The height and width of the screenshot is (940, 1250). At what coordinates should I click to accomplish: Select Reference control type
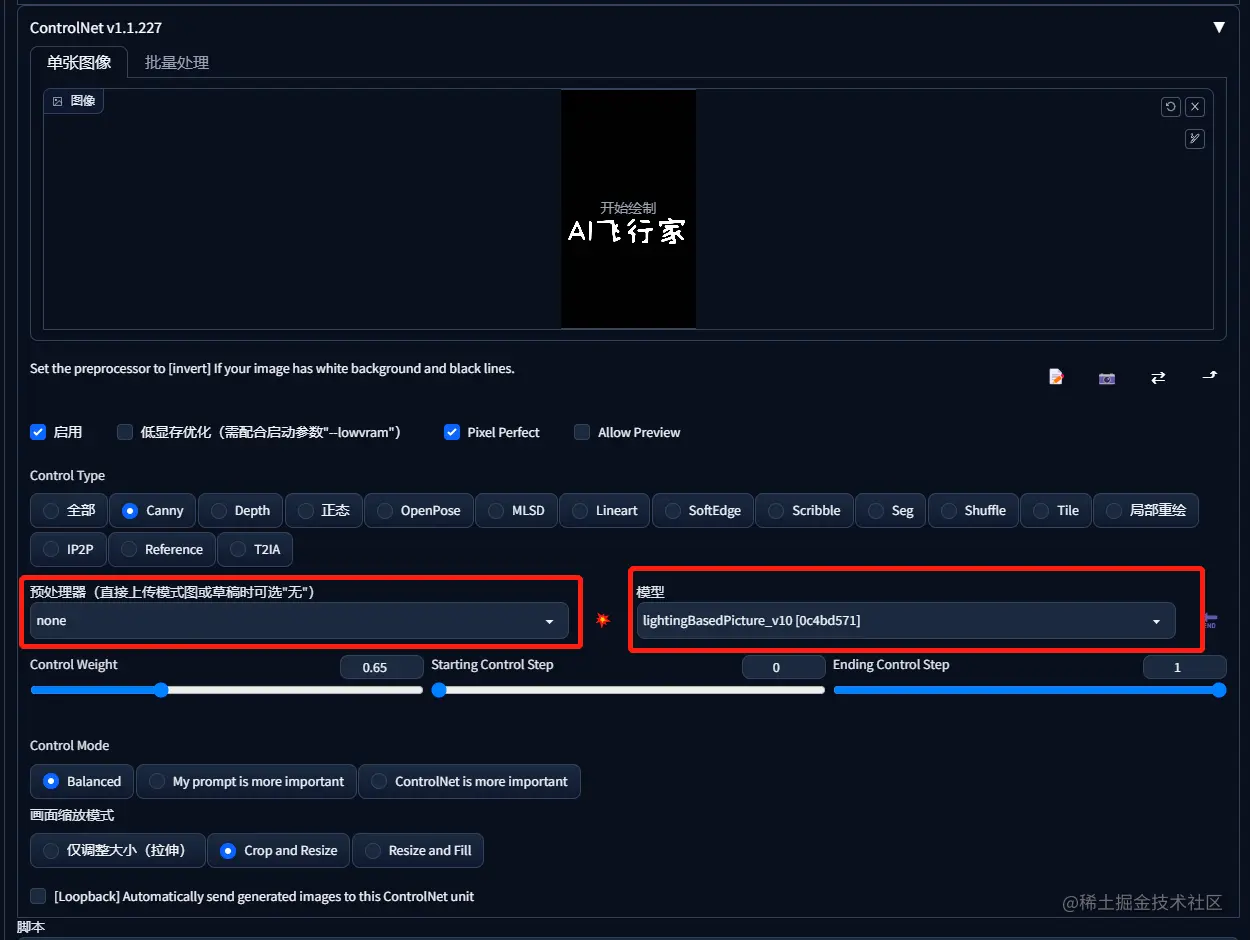click(161, 549)
